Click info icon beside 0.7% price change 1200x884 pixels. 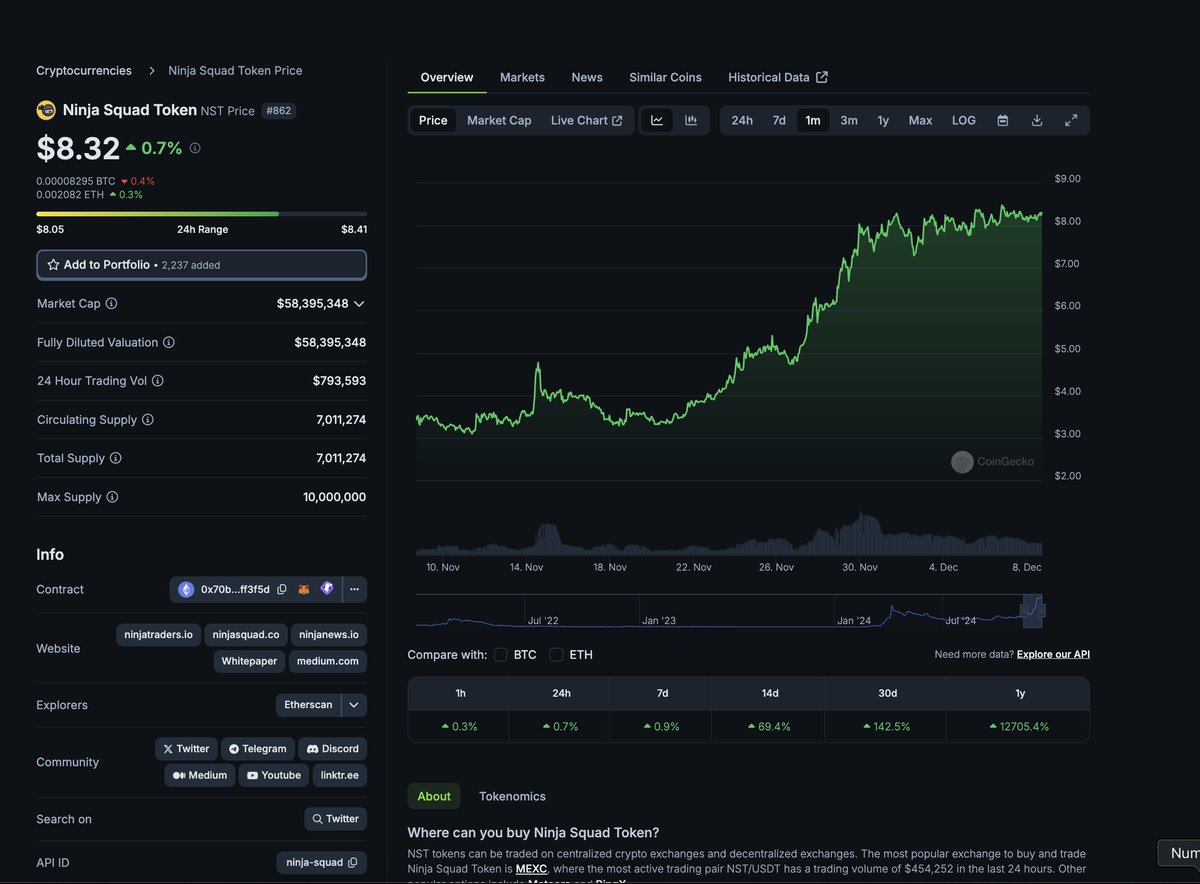click(x=195, y=148)
